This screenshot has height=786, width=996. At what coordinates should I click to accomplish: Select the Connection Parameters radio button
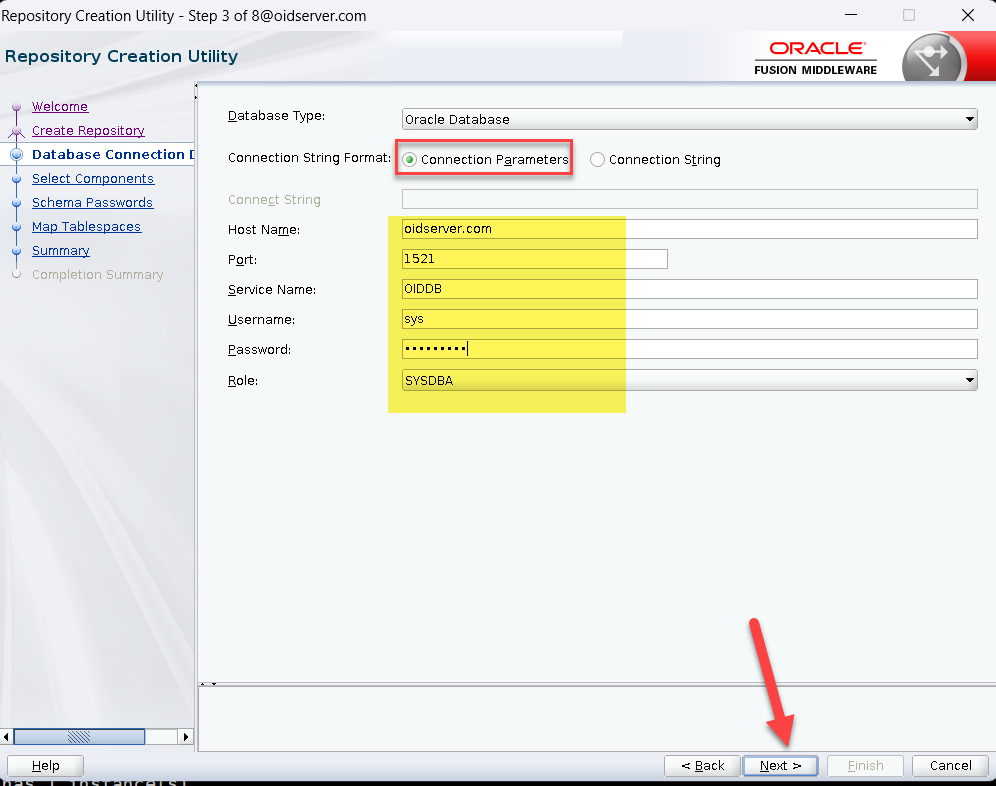(410, 160)
